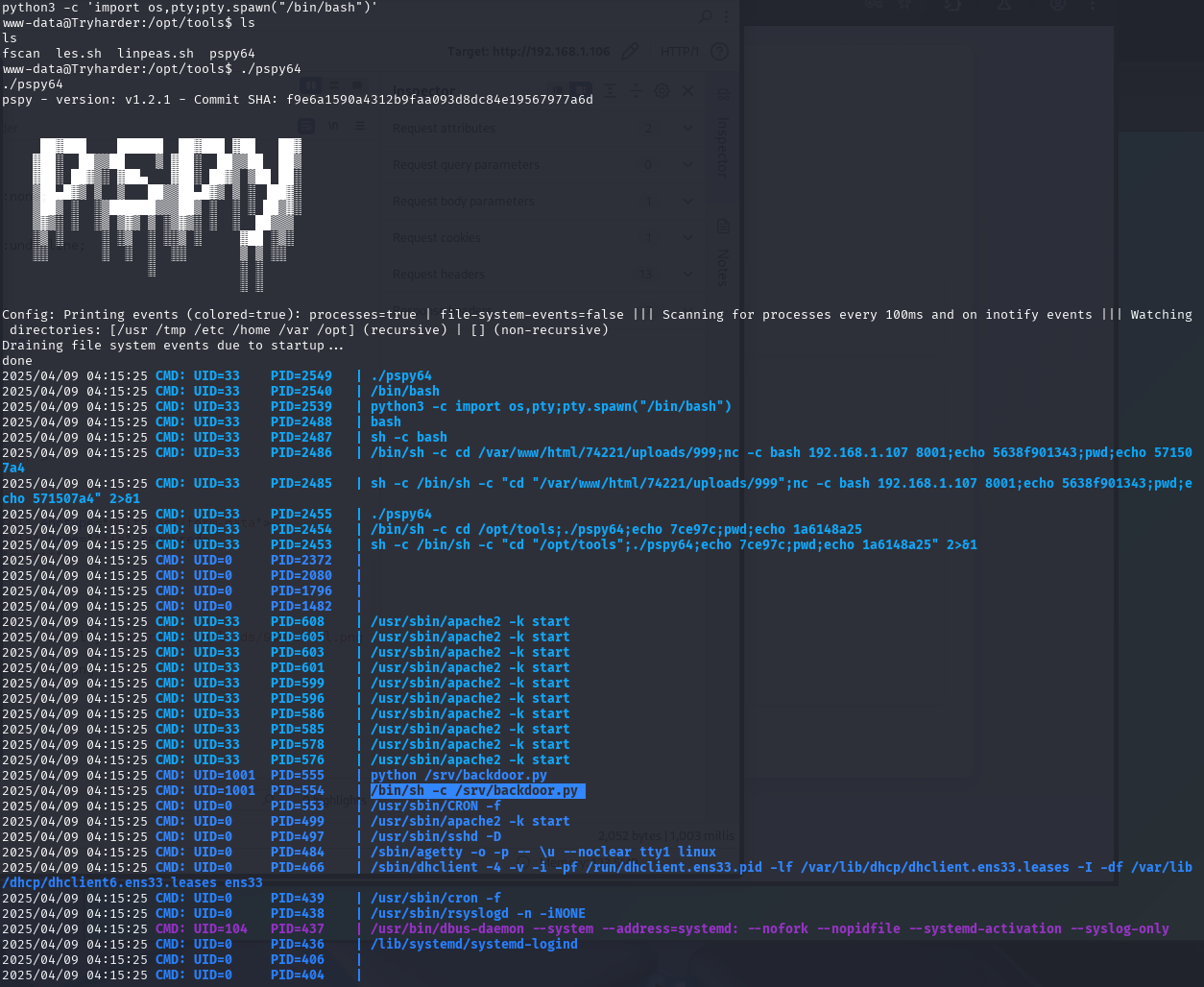Click the PID=554 value

point(298,790)
